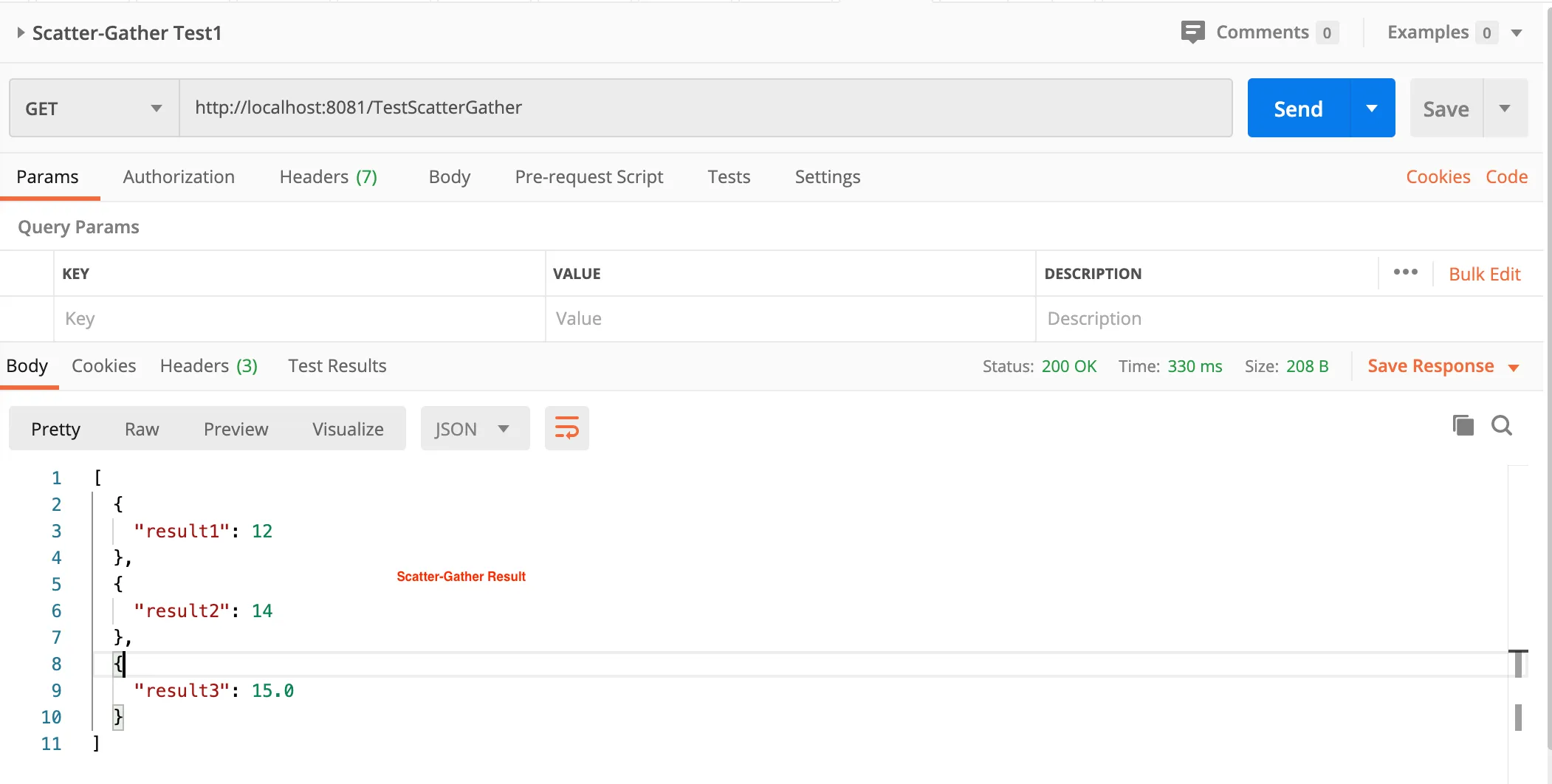
Task: Select the response Body tab
Action: pyautogui.click(x=27, y=366)
